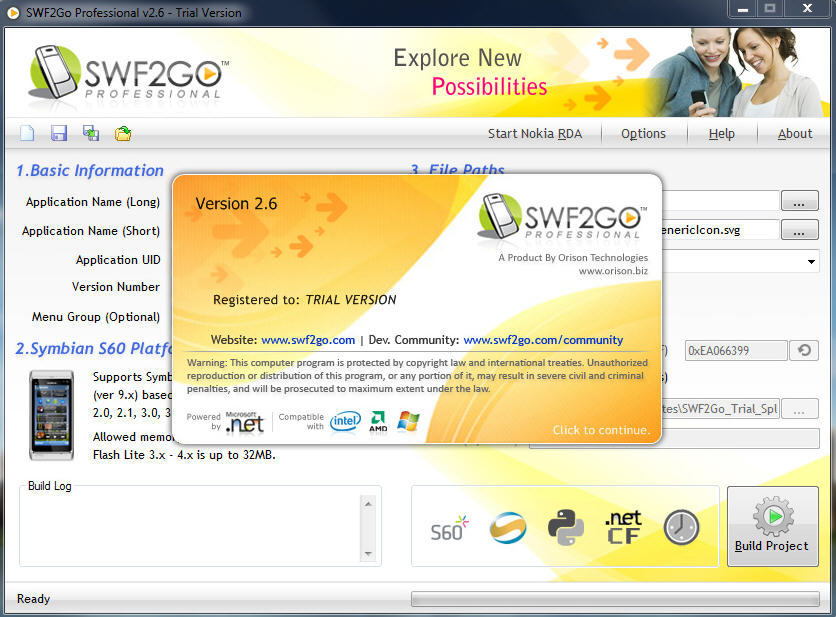Image resolution: width=836 pixels, height=617 pixels.
Task: Click the build progress bar
Action: 615,598
